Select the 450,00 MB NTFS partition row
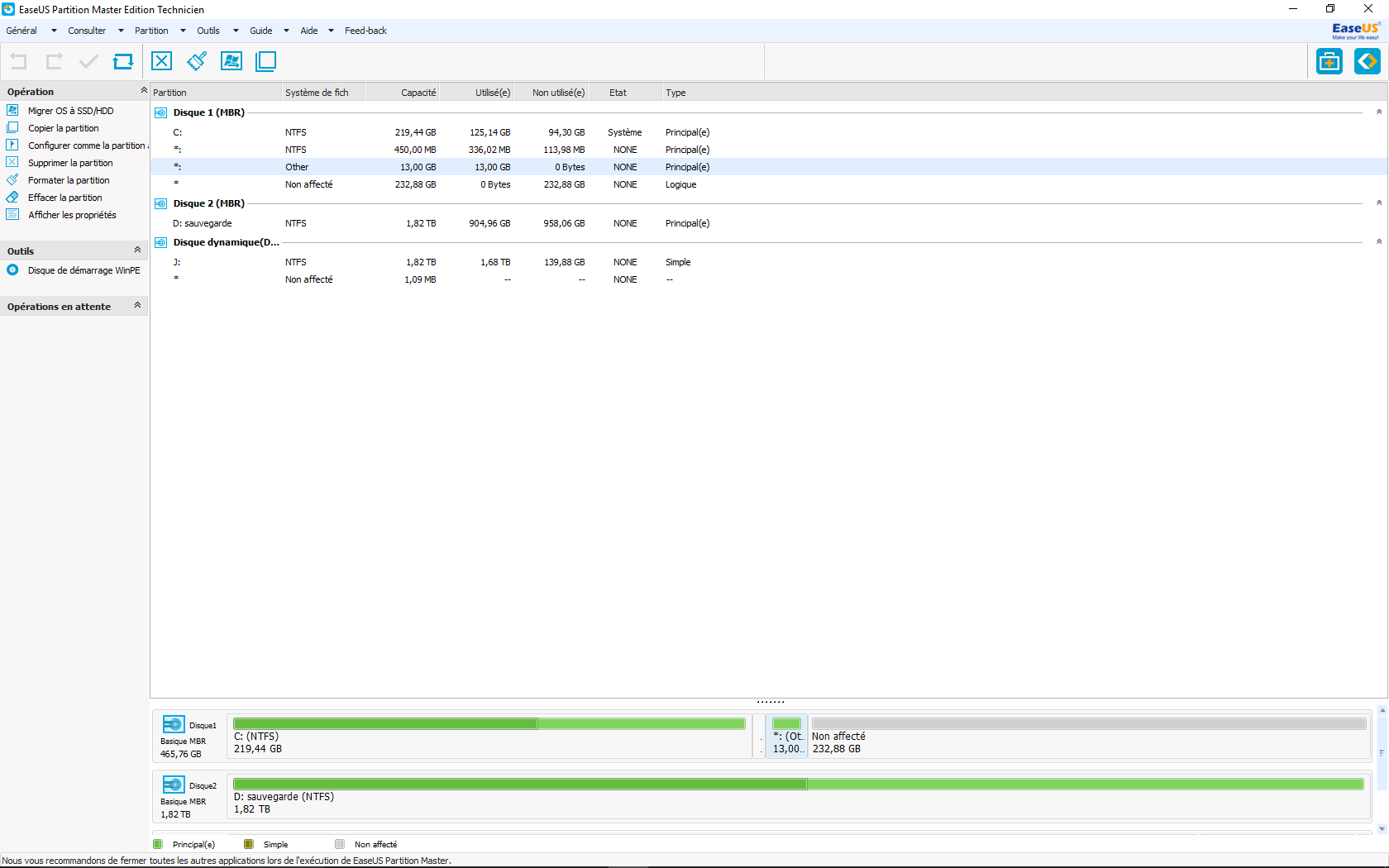 click(x=769, y=150)
